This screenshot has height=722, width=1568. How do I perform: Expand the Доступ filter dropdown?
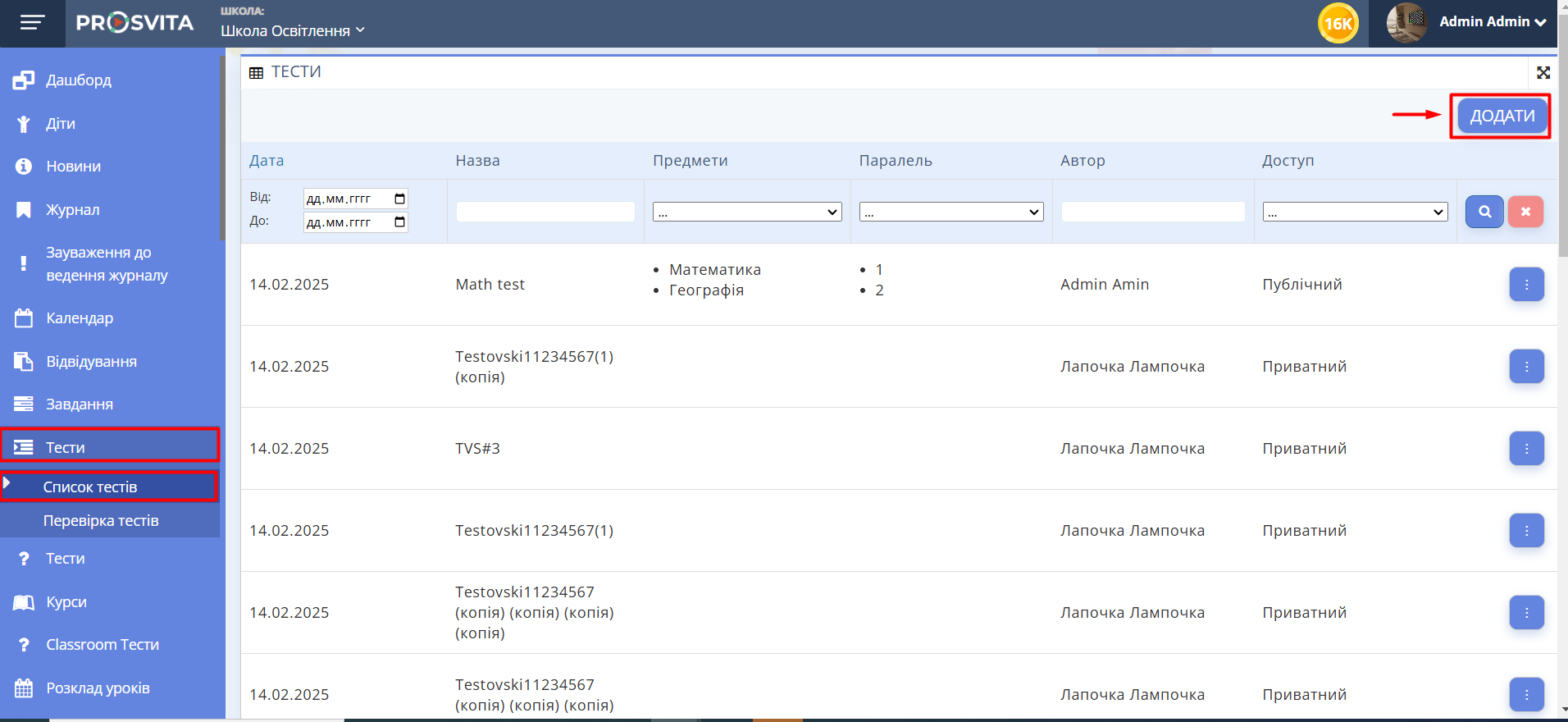1354,212
